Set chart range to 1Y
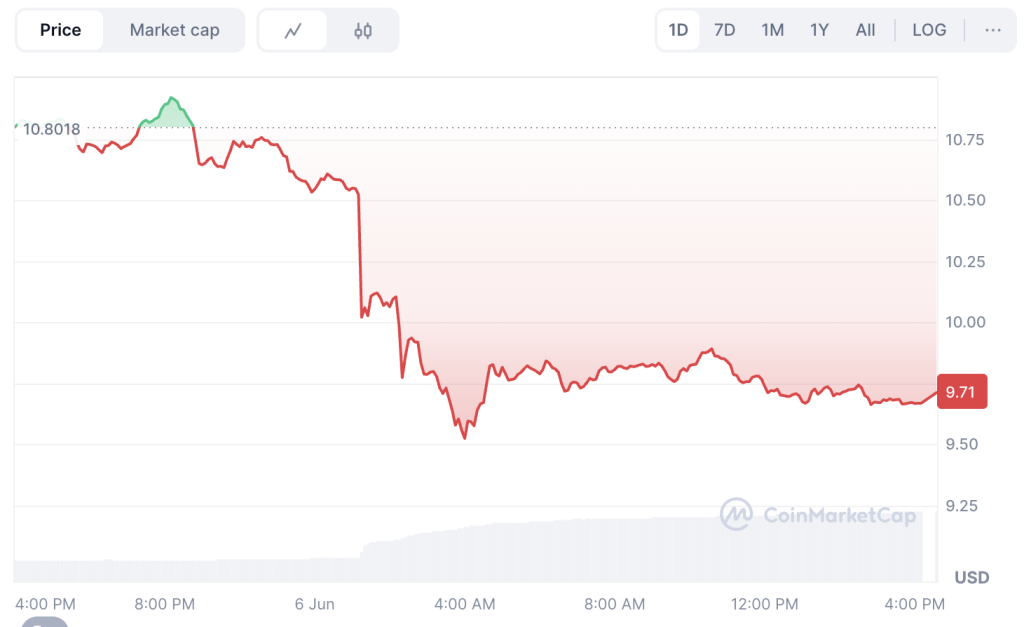Screen dimensions: 1024x627 pyautogui.click(x=819, y=30)
